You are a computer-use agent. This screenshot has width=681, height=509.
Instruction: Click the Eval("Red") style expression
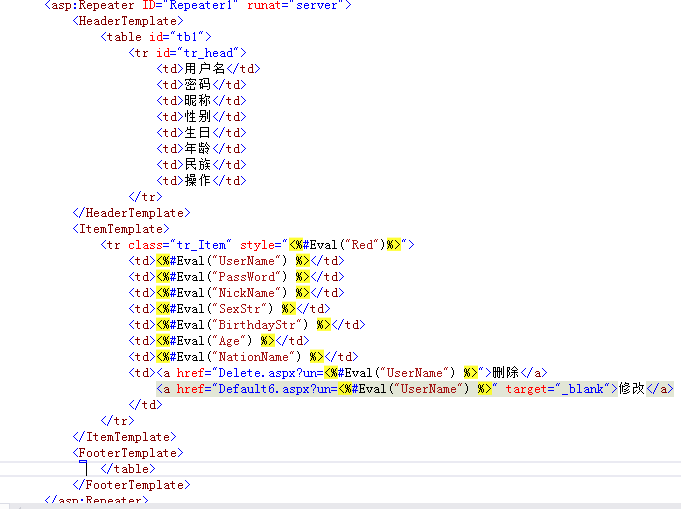click(345, 245)
